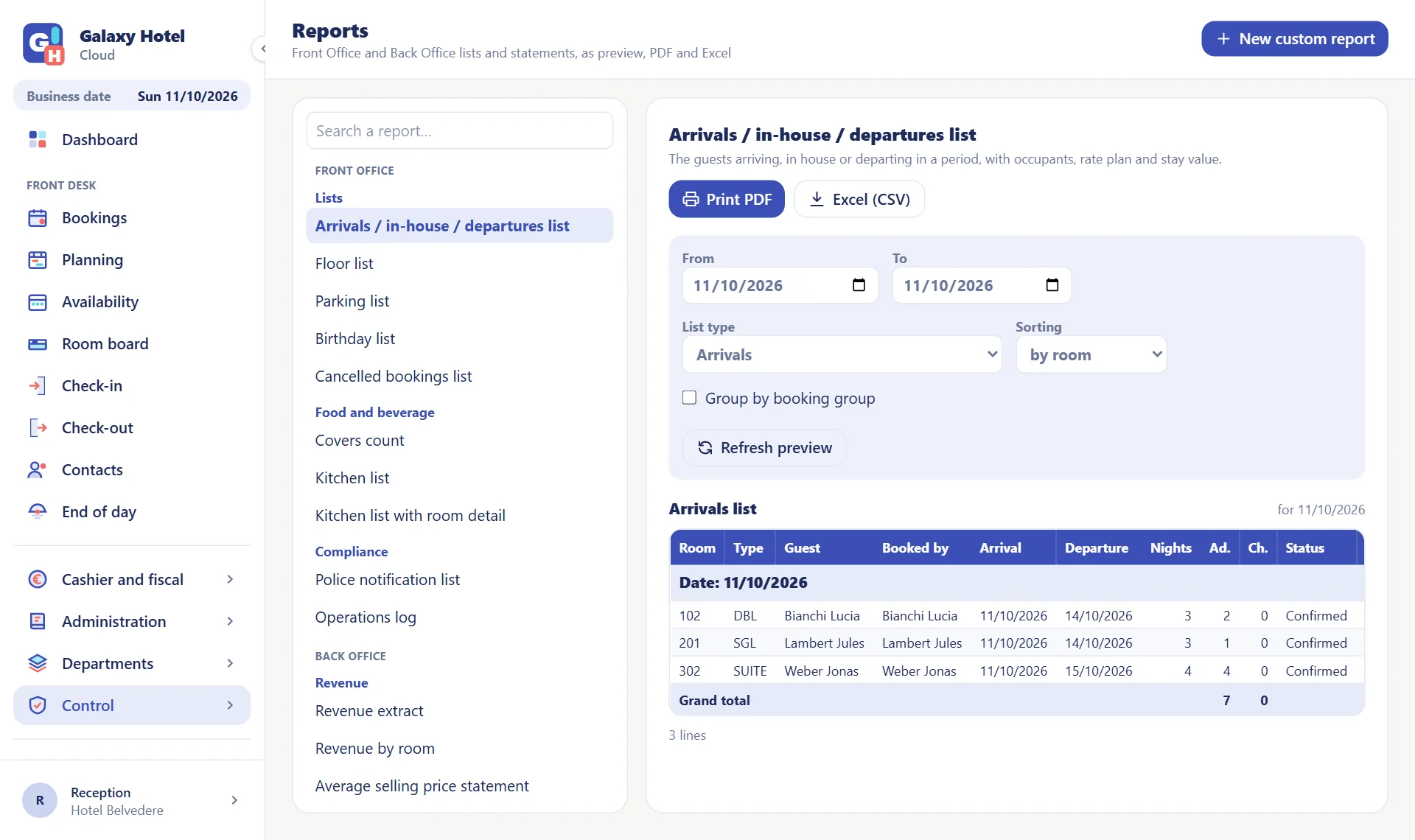The image size is (1415, 840).
Task: Click the Print PDF button
Action: tap(727, 199)
